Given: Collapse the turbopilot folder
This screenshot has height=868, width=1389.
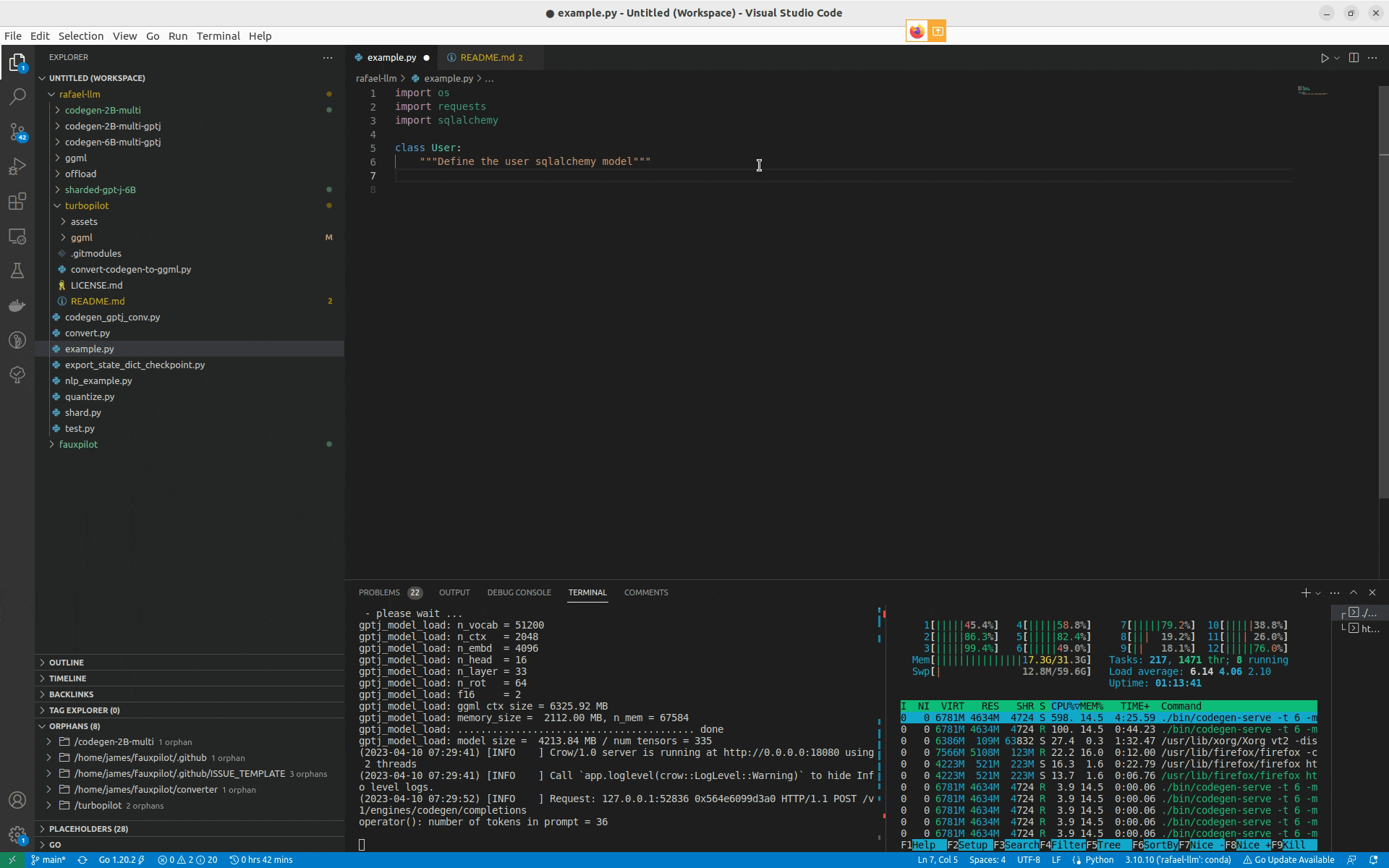Looking at the screenshot, I should click(86, 205).
